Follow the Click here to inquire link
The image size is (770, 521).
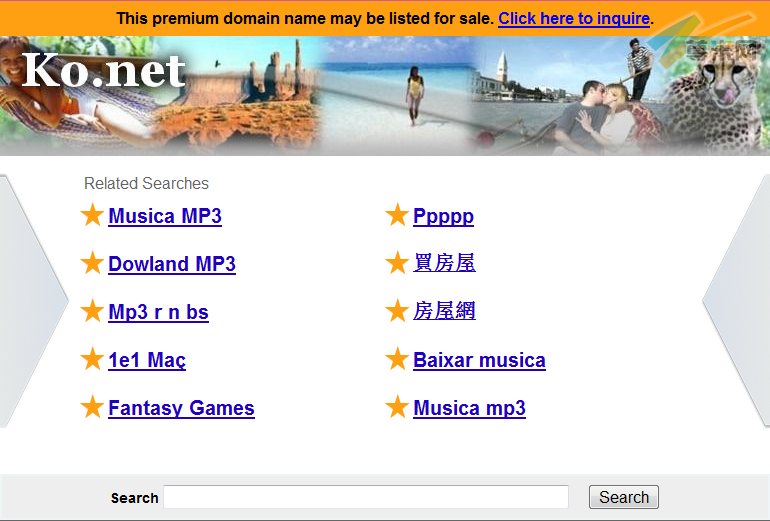pos(574,19)
